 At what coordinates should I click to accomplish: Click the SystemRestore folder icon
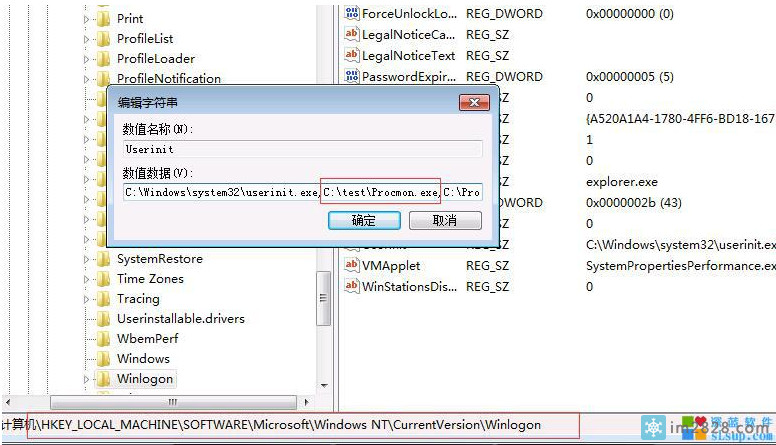pyautogui.click(x=103, y=258)
